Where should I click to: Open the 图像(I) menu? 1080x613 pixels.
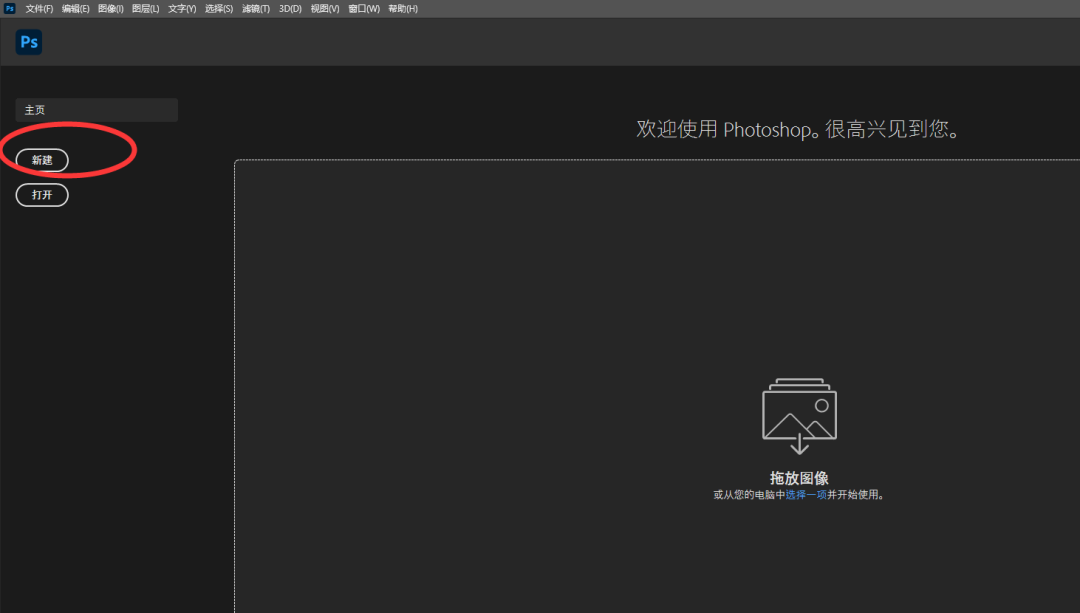[111, 9]
